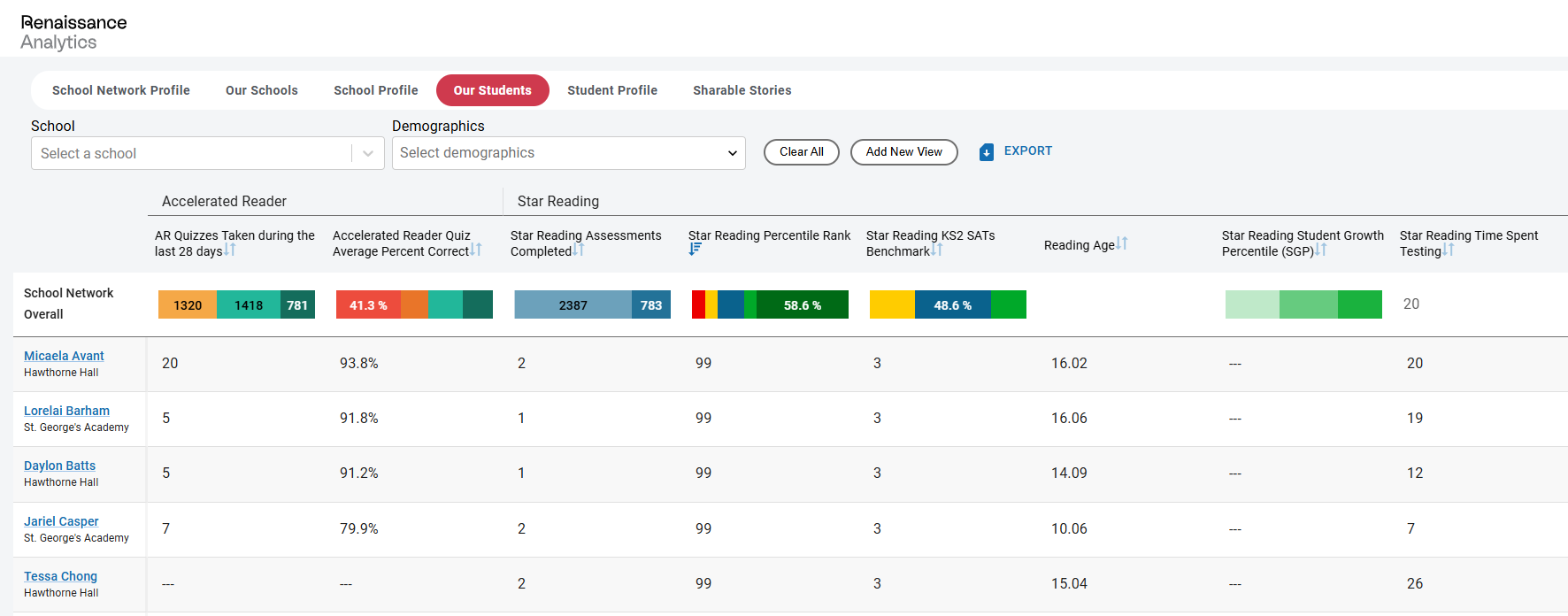Click the Export download icon
Image resolution: width=1568 pixels, height=616 pixels.
point(987,152)
